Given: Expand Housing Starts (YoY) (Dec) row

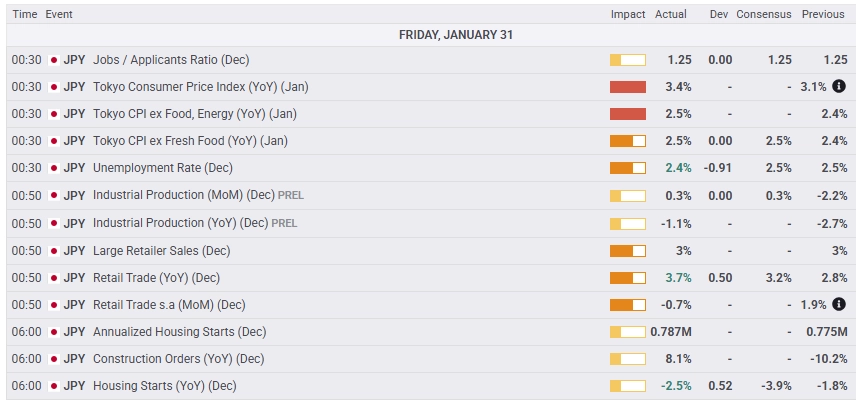Looking at the screenshot, I should point(430,386).
